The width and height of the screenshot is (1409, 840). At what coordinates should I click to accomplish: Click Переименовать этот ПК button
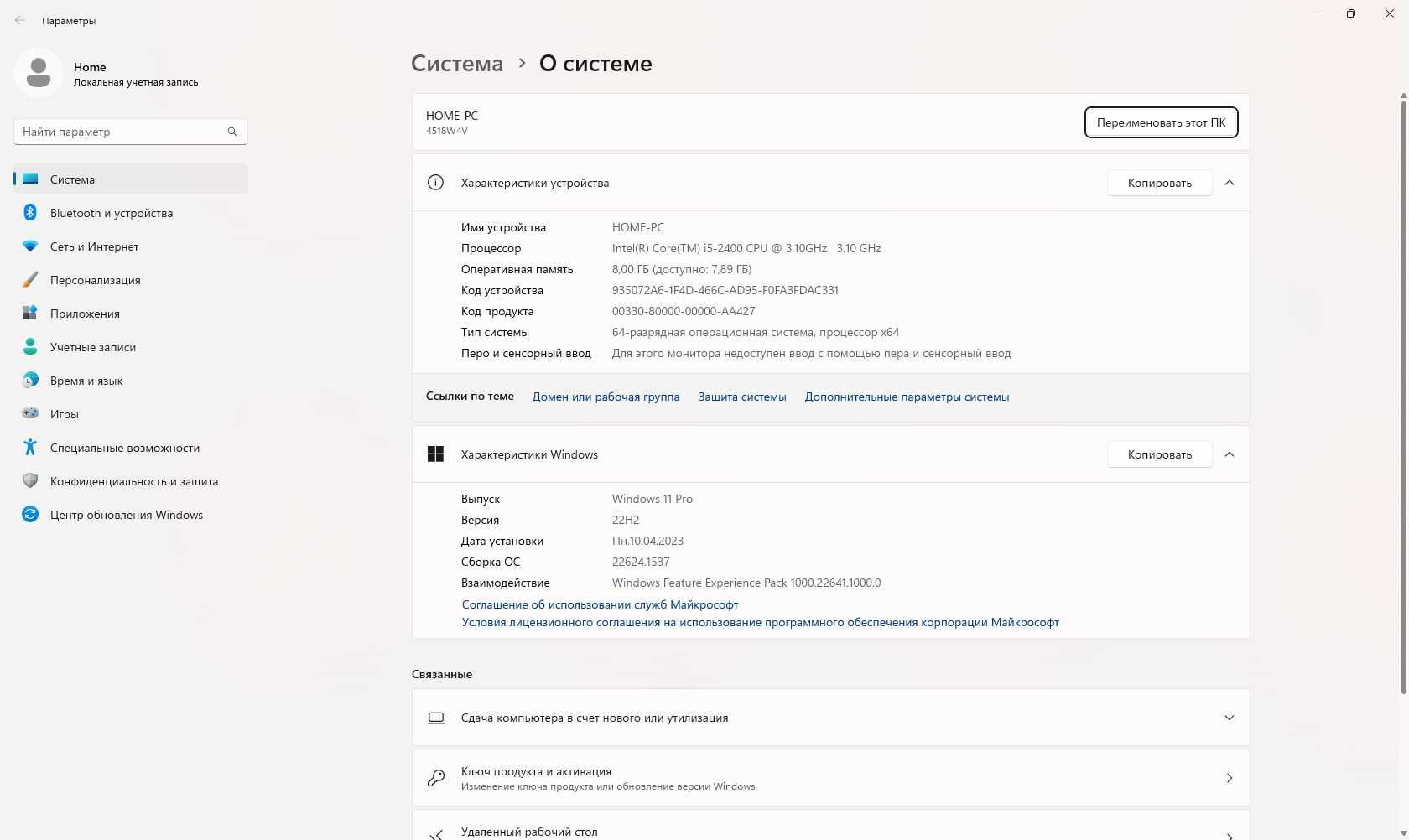pyautogui.click(x=1161, y=122)
